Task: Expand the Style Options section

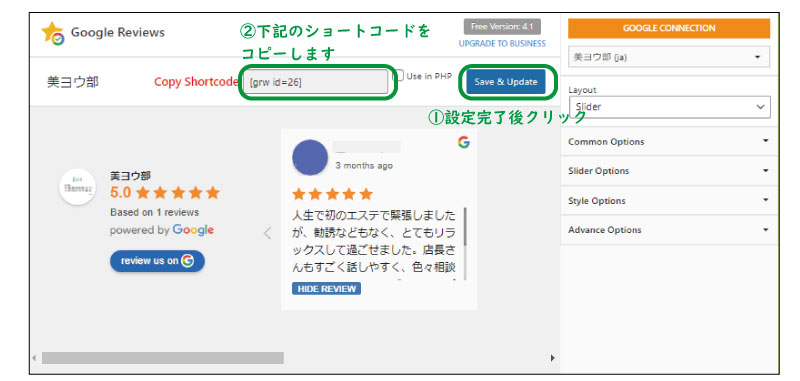Action: (669, 200)
